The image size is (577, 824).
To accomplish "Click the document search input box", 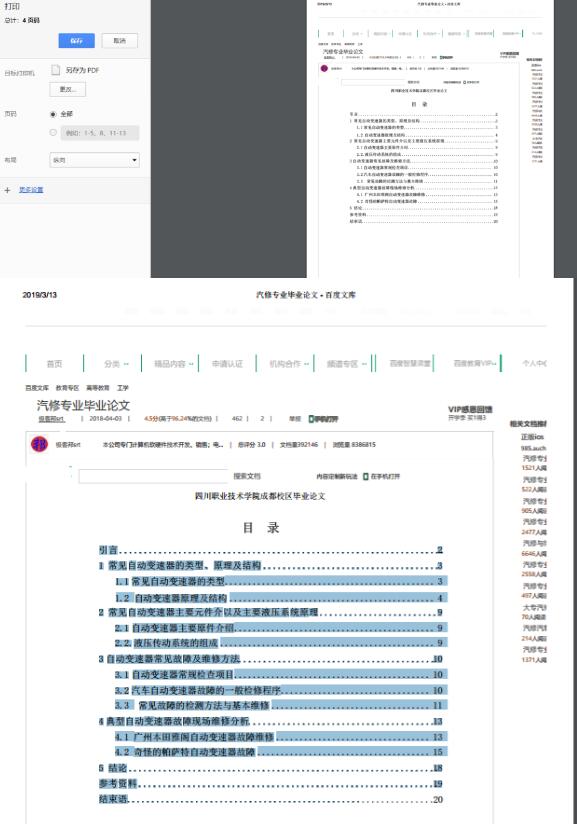I will coord(153,476).
